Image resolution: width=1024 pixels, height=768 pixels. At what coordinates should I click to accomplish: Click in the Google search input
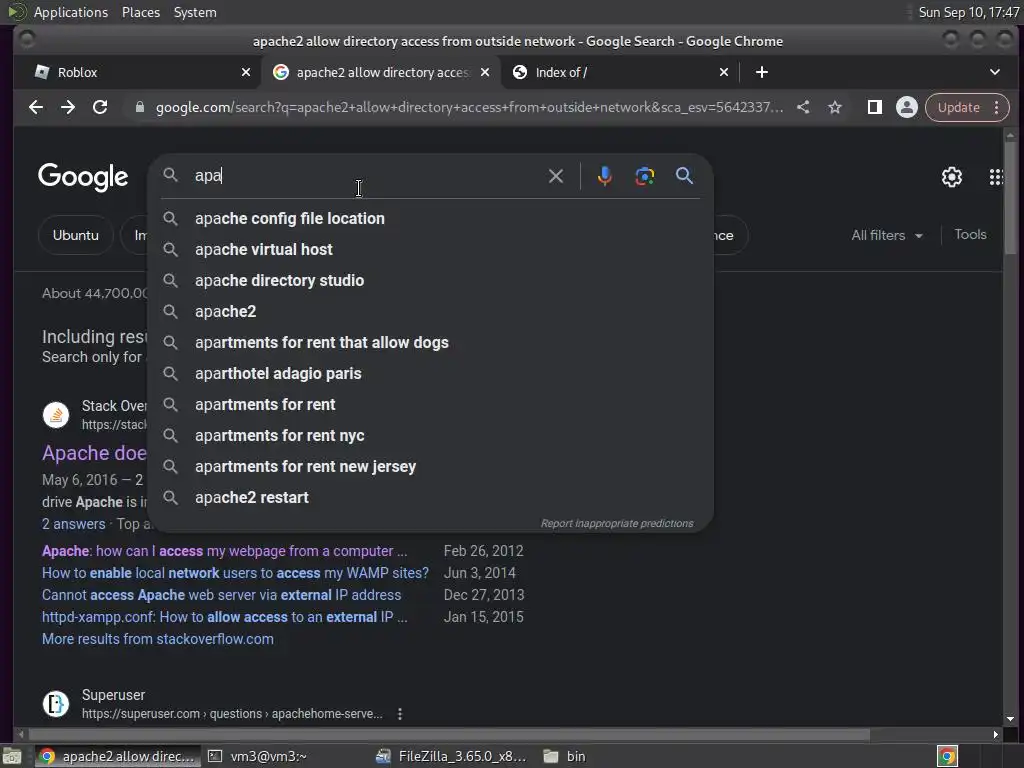(x=366, y=176)
